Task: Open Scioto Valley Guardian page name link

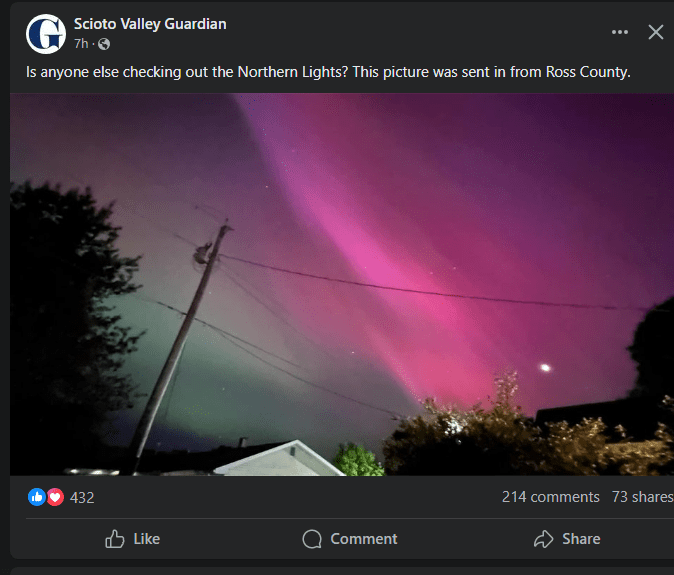Action: (150, 24)
